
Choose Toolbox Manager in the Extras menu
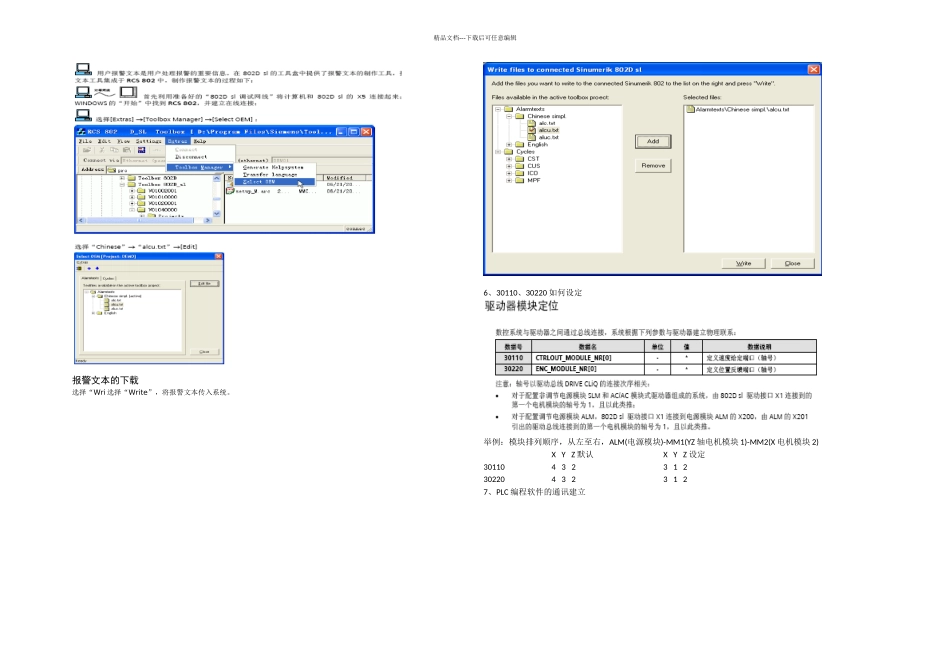tap(199, 167)
